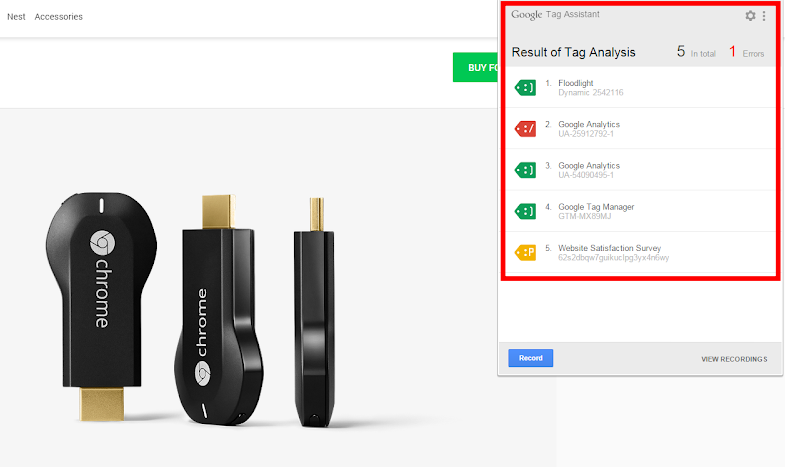Click yellow Website Satisfaction Survey tag icon
Screen dimensions: 785x467
pos(525,253)
